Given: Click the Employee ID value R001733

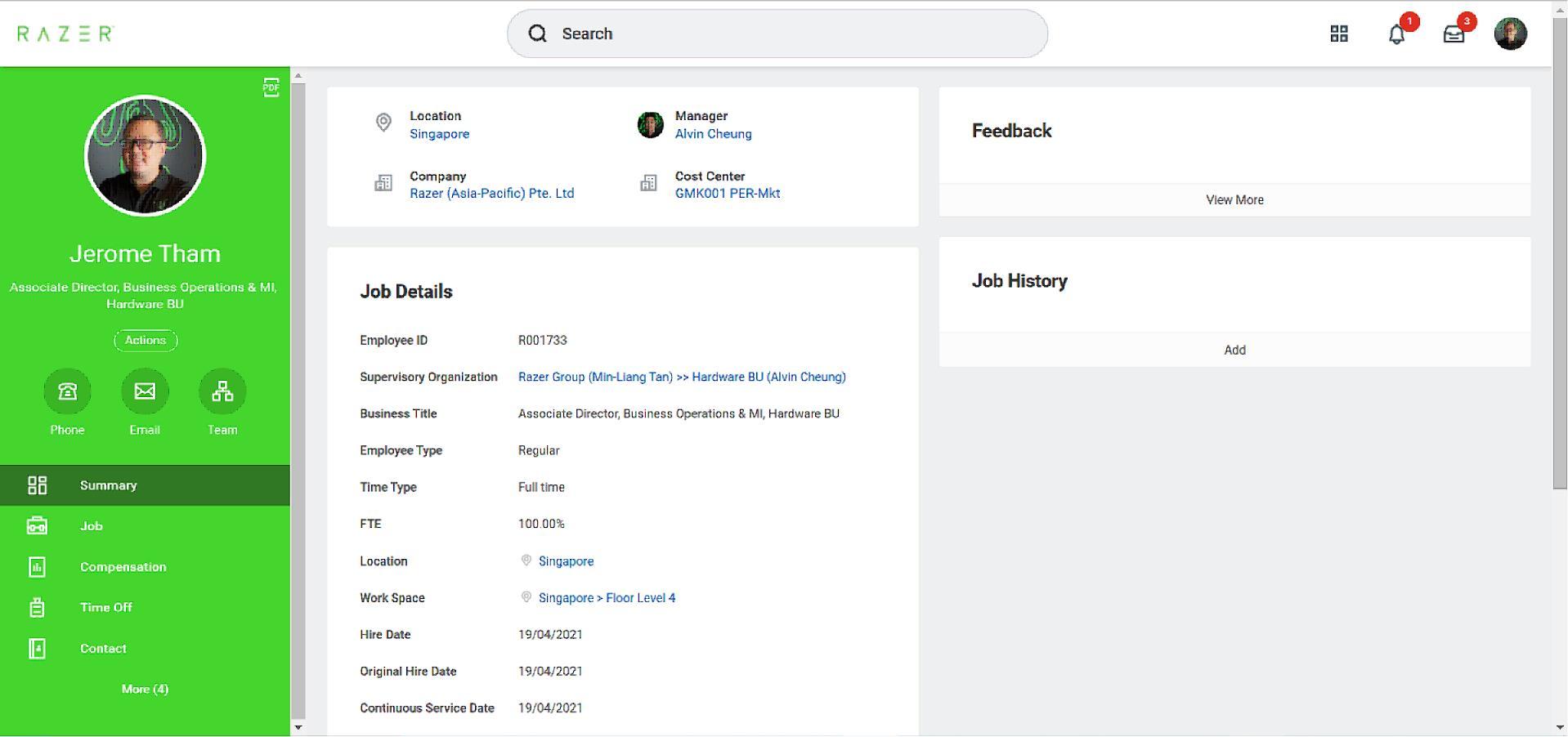Looking at the screenshot, I should [543, 340].
